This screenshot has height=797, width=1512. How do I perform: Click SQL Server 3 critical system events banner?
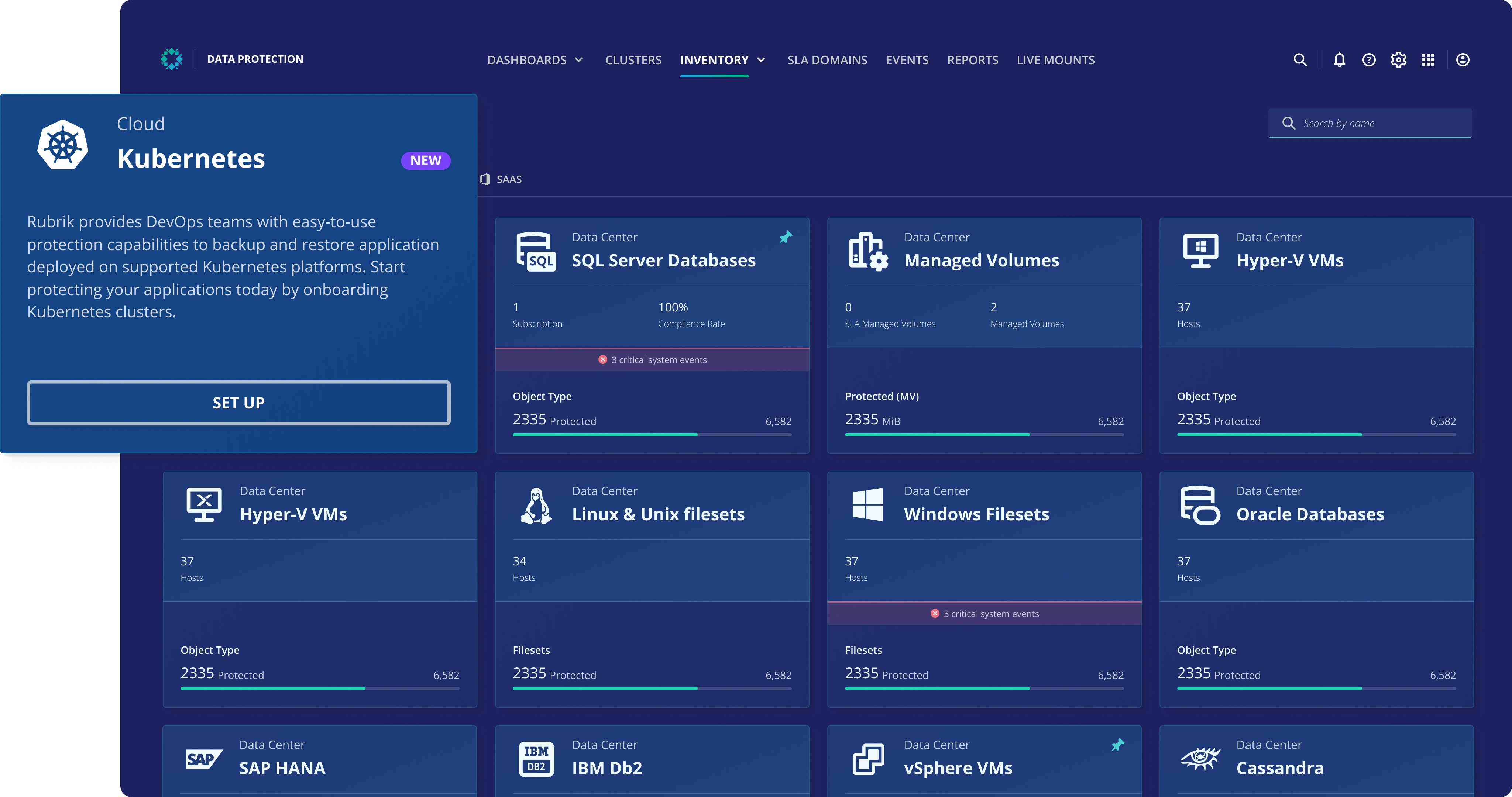[652, 360]
